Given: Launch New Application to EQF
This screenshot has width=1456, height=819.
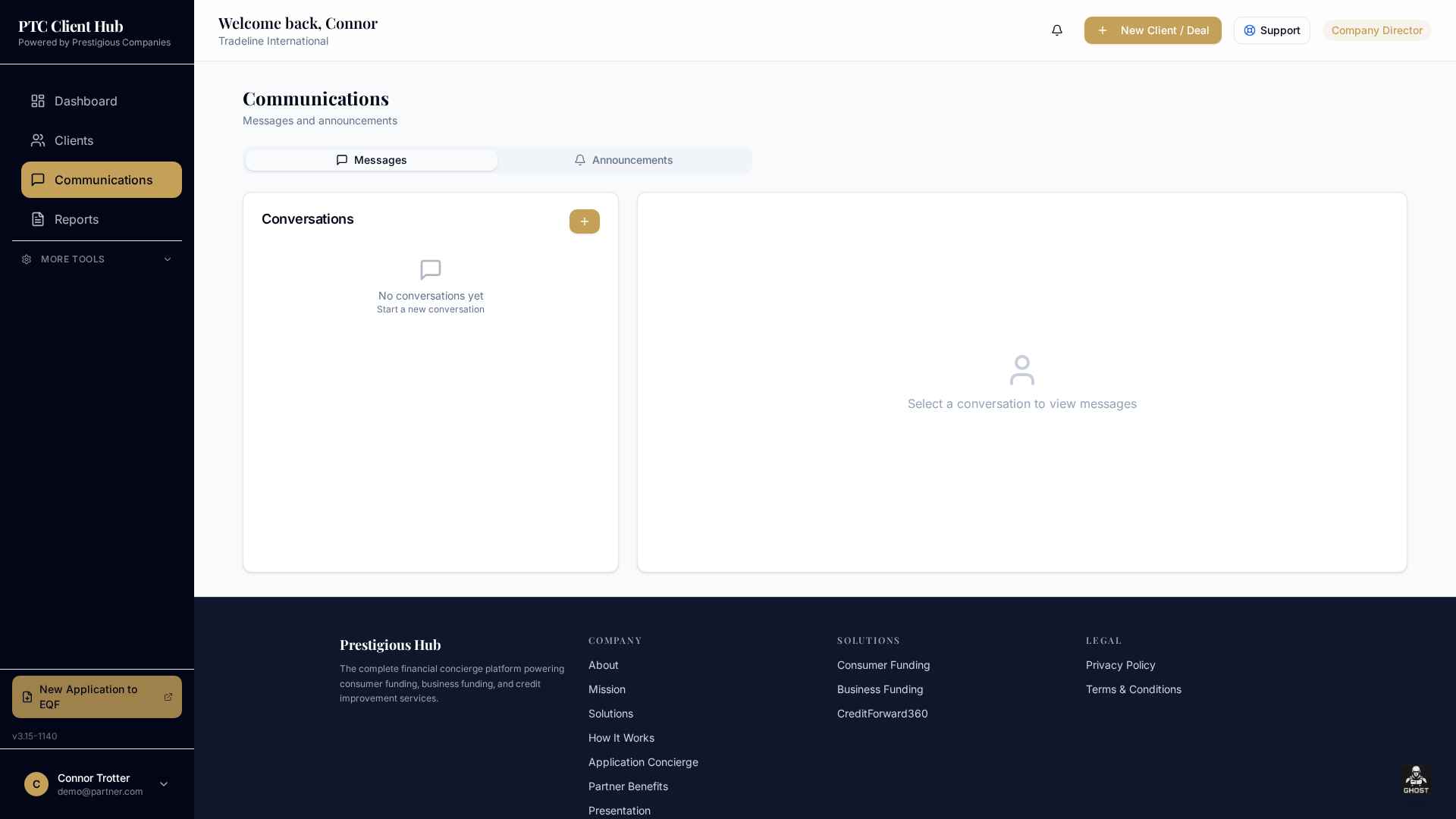Looking at the screenshot, I should pyautogui.click(x=97, y=697).
